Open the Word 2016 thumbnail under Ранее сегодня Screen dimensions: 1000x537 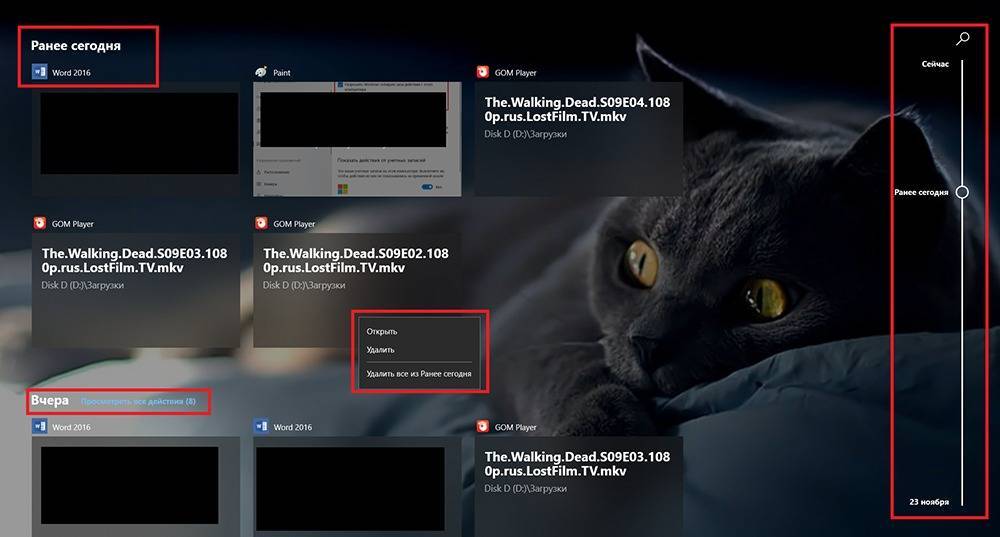(x=138, y=135)
